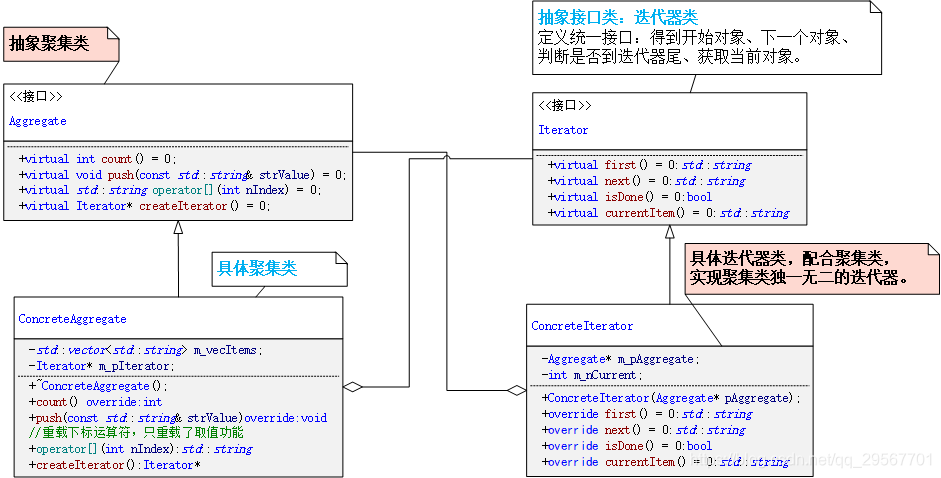Click the override next() method line
Viewport: 941px width, 478px height.
click(x=644, y=430)
